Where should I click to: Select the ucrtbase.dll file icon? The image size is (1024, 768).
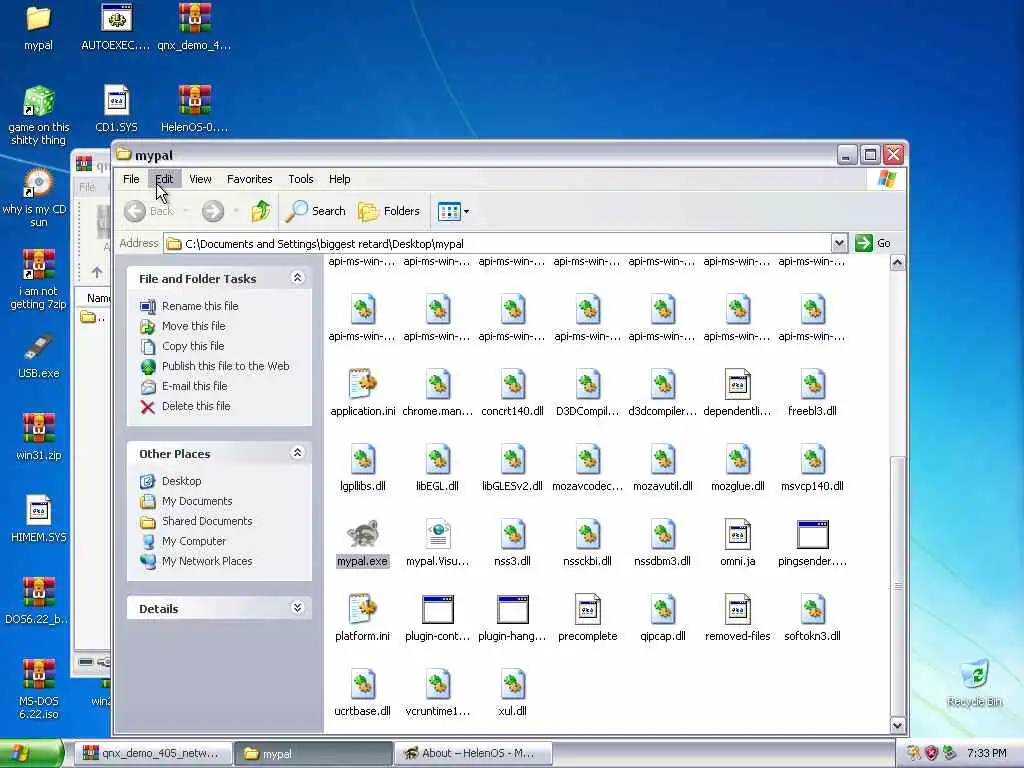tap(362, 684)
